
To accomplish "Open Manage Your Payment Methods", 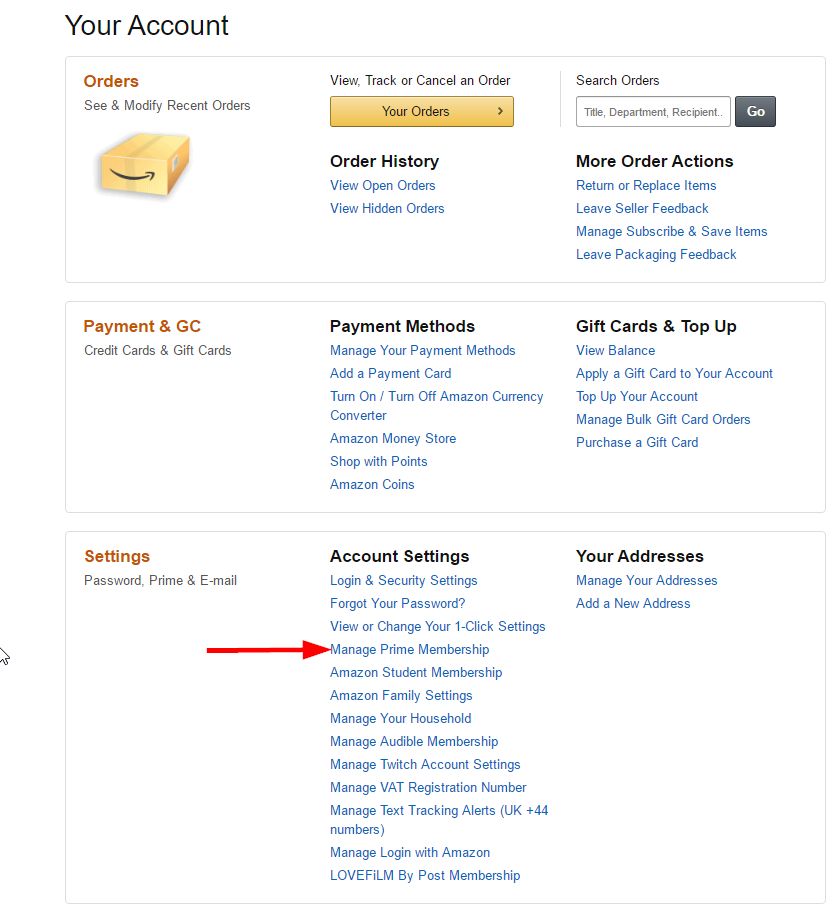I will [422, 350].
